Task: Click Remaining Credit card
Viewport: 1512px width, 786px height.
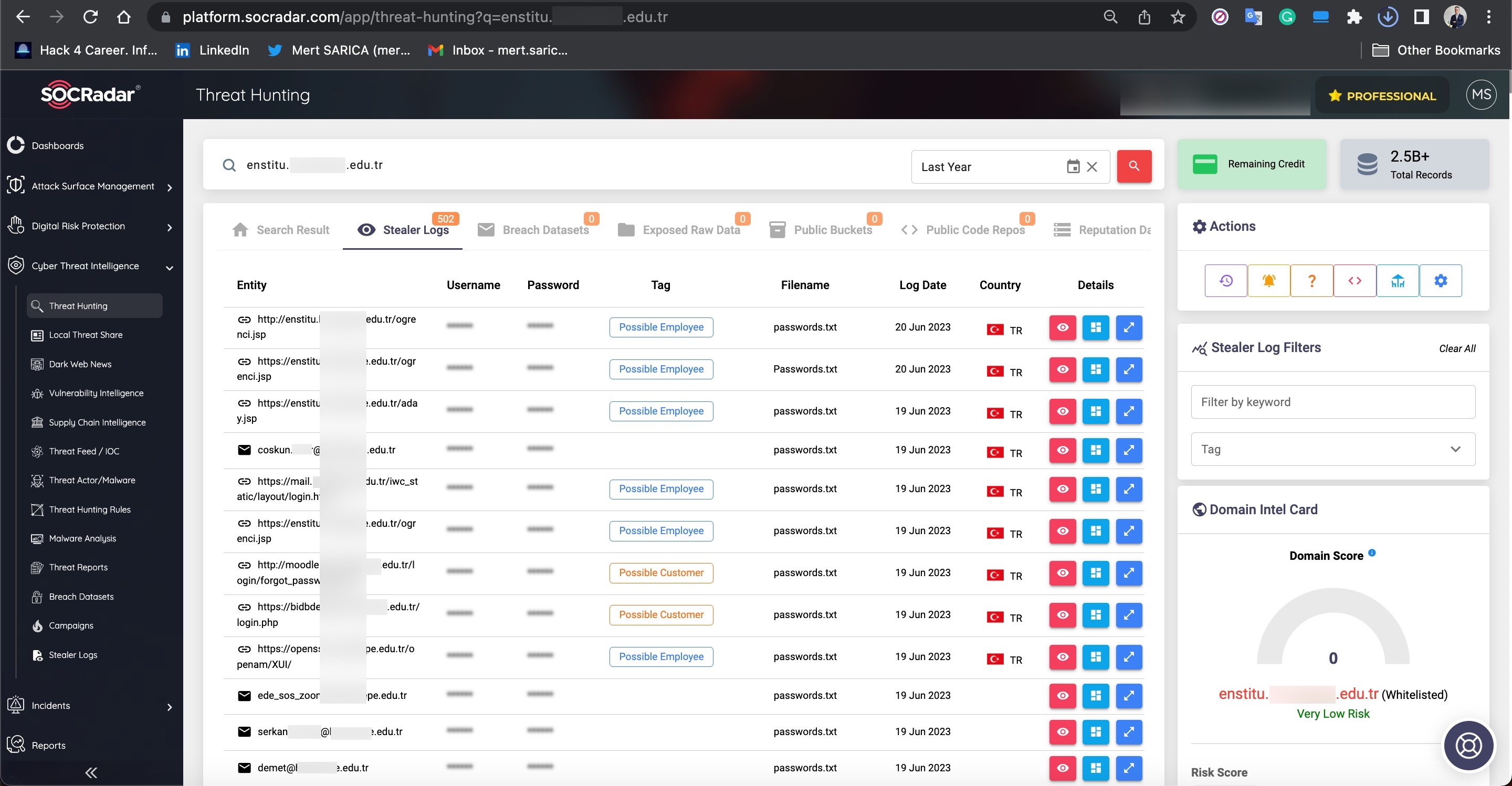Action: click(x=1252, y=164)
